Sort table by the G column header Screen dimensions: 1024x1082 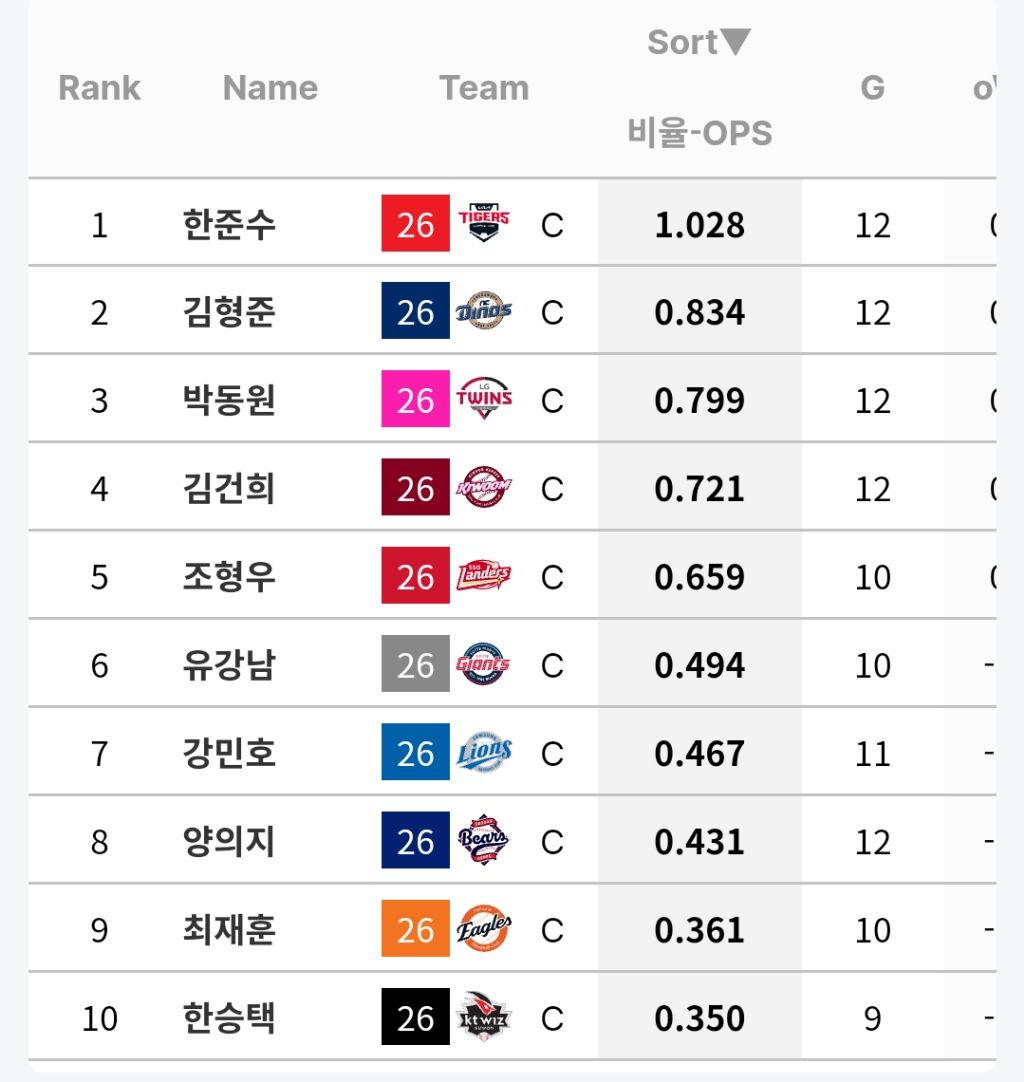pos(872,88)
